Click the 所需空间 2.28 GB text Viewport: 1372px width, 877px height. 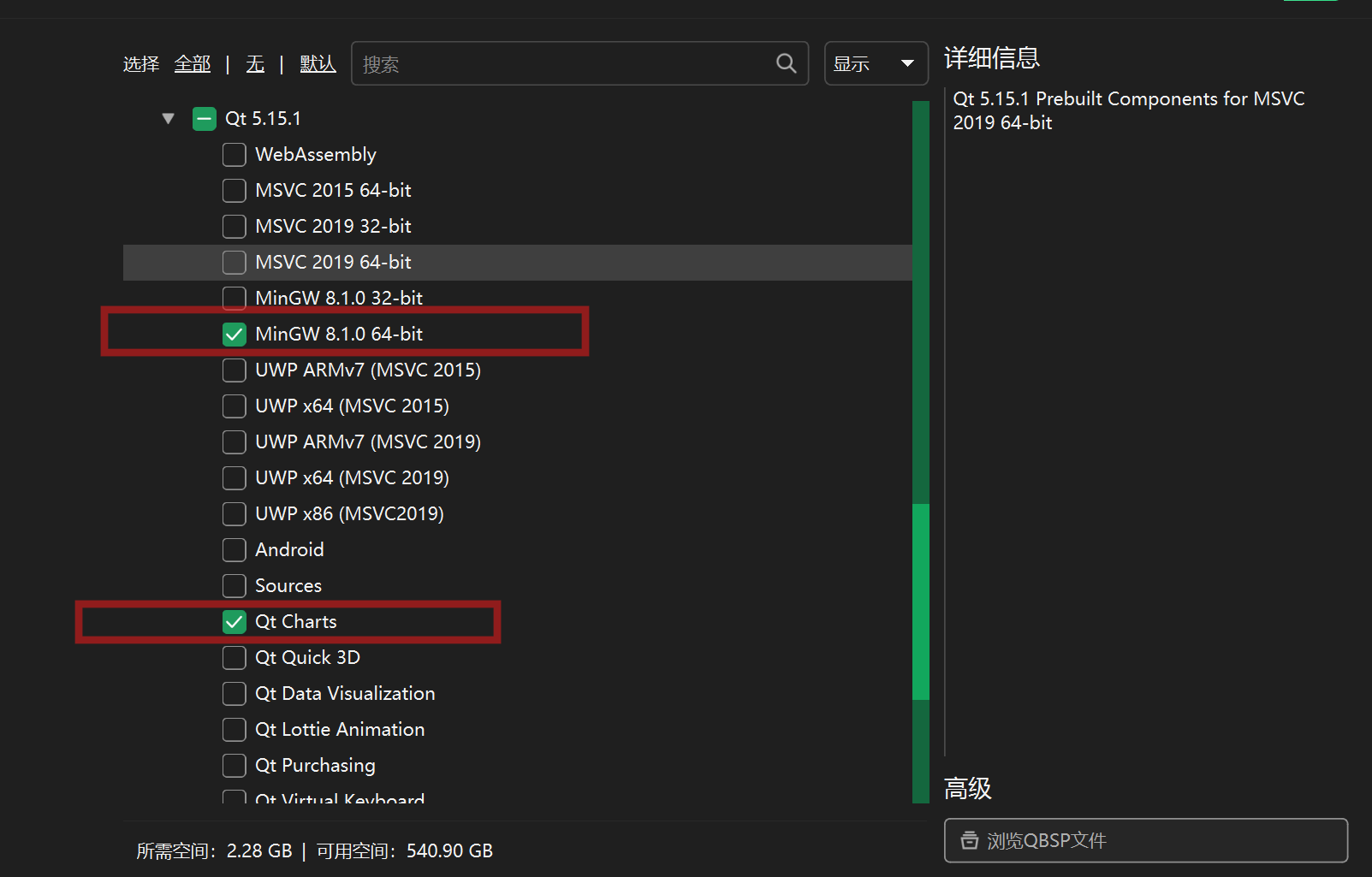coord(215,851)
